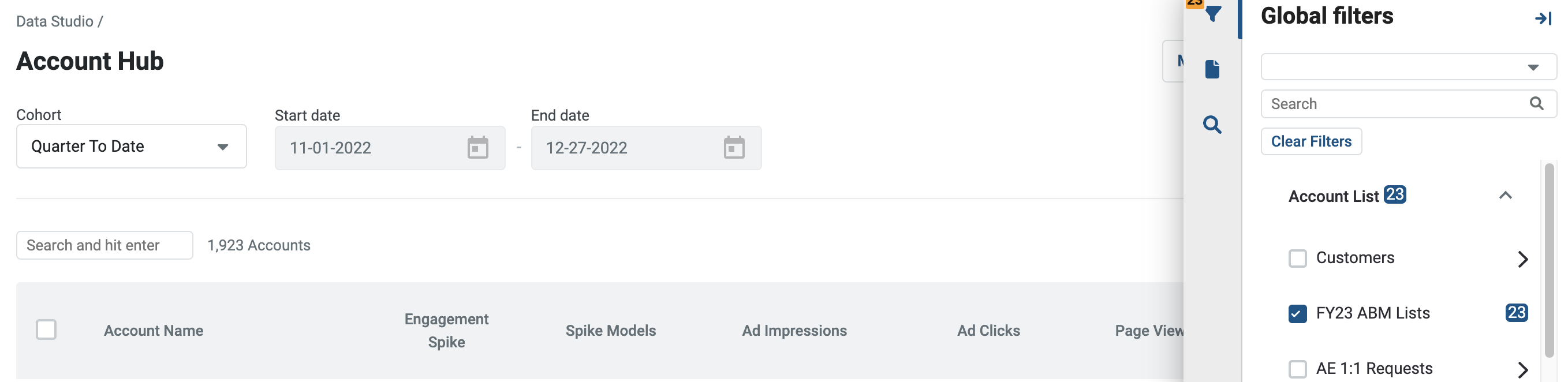
Task: Click the document icon in sidebar
Action: point(1212,69)
